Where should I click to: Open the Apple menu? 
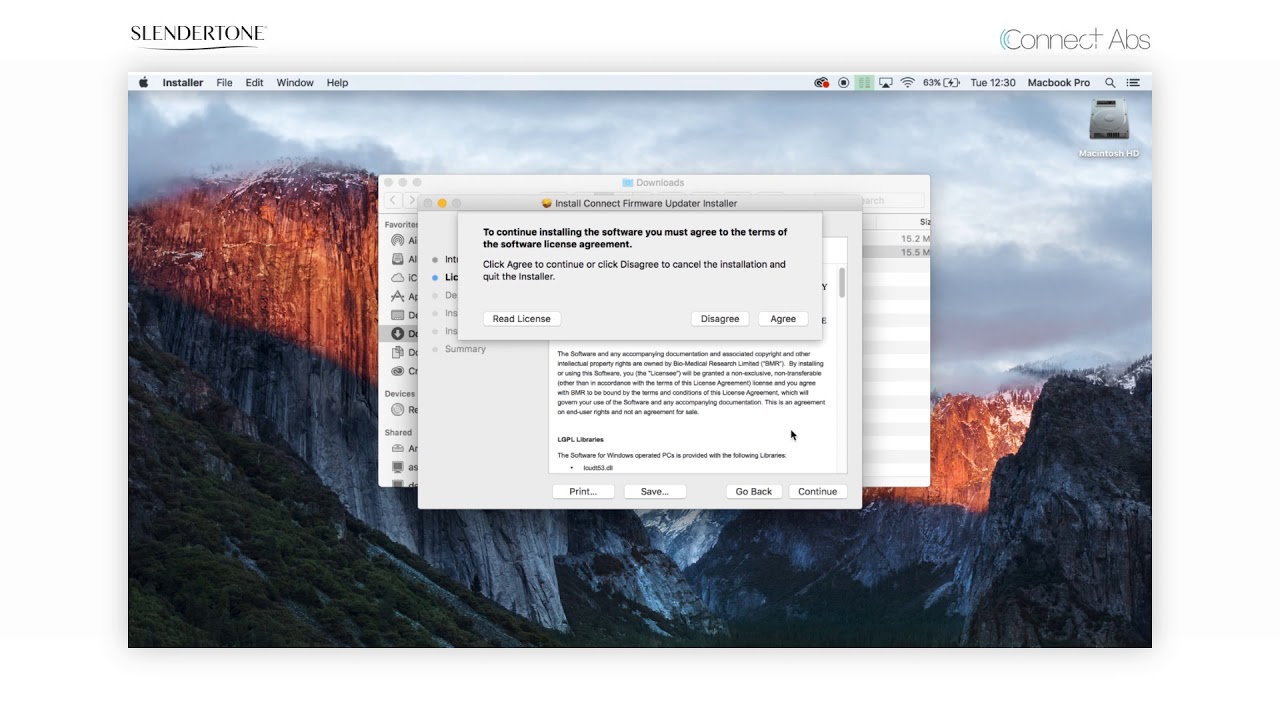tap(143, 83)
